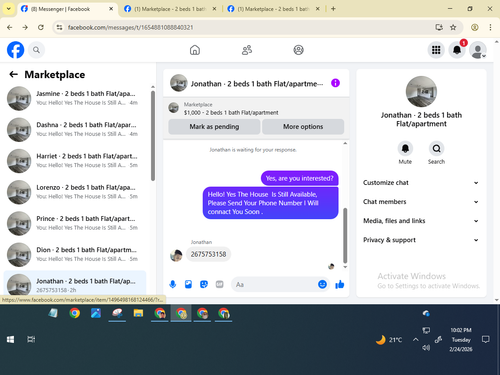Open a new browser tab
Image resolution: width=500 pixels, height=375 pixels.
point(333,9)
